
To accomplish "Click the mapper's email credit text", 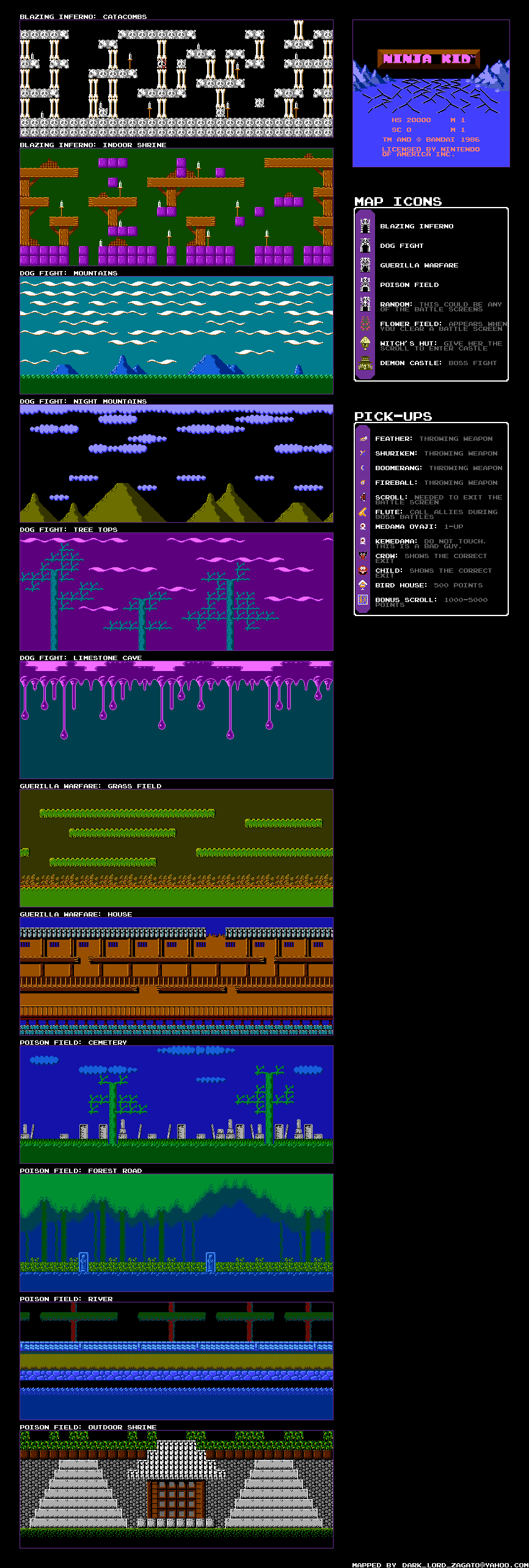I will pos(440,1564).
